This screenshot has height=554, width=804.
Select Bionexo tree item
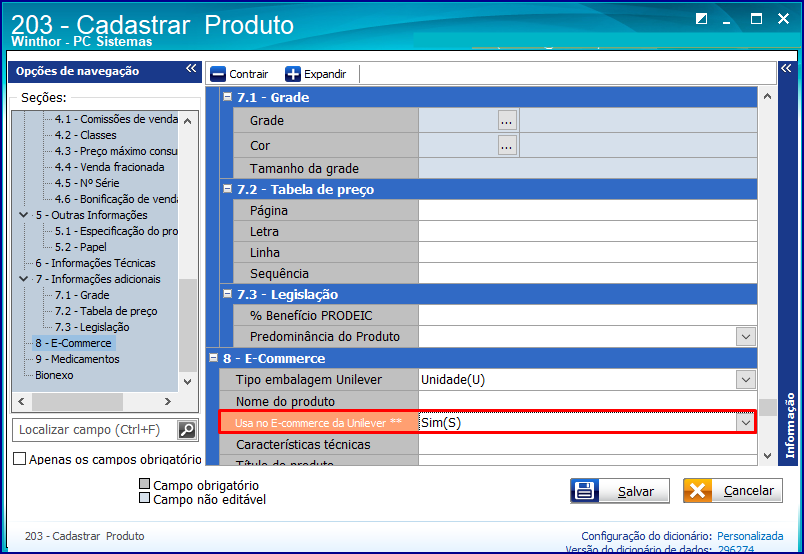pyautogui.click(x=54, y=375)
